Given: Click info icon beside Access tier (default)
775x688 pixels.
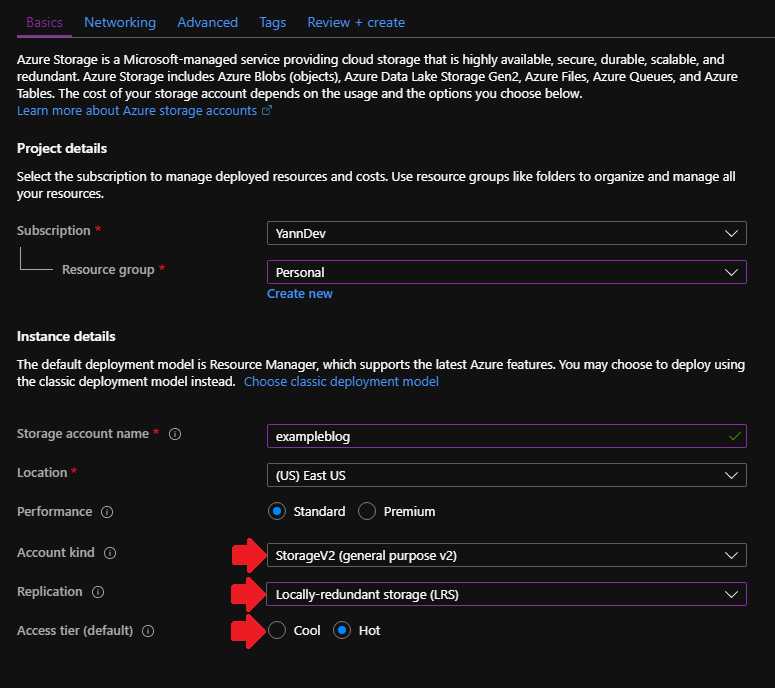Looking at the screenshot, I should tap(148, 632).
